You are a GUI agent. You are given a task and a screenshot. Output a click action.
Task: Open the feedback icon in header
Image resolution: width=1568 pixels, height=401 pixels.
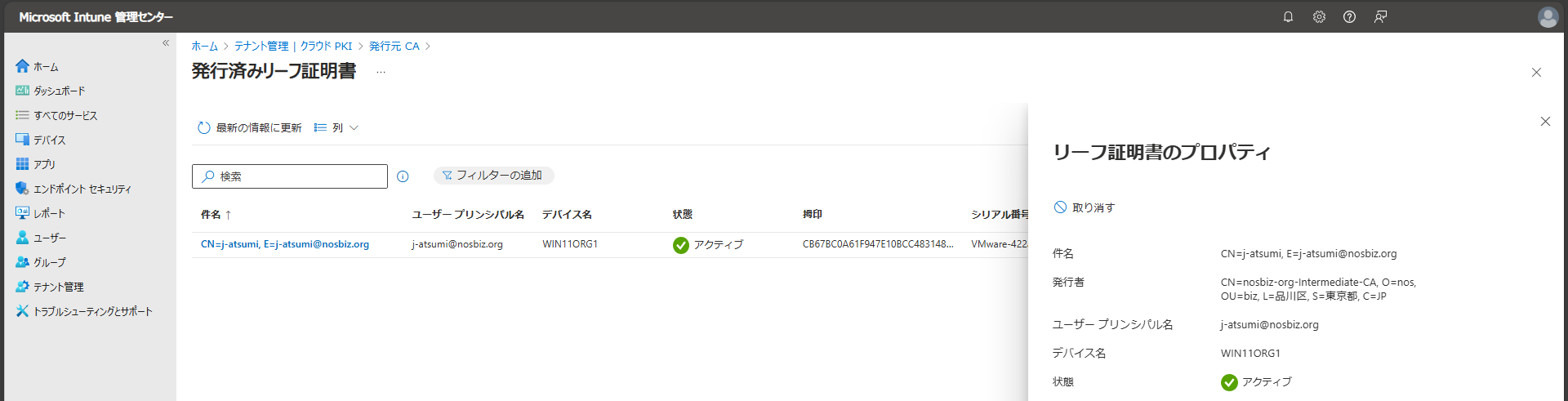click(1380, 17)
